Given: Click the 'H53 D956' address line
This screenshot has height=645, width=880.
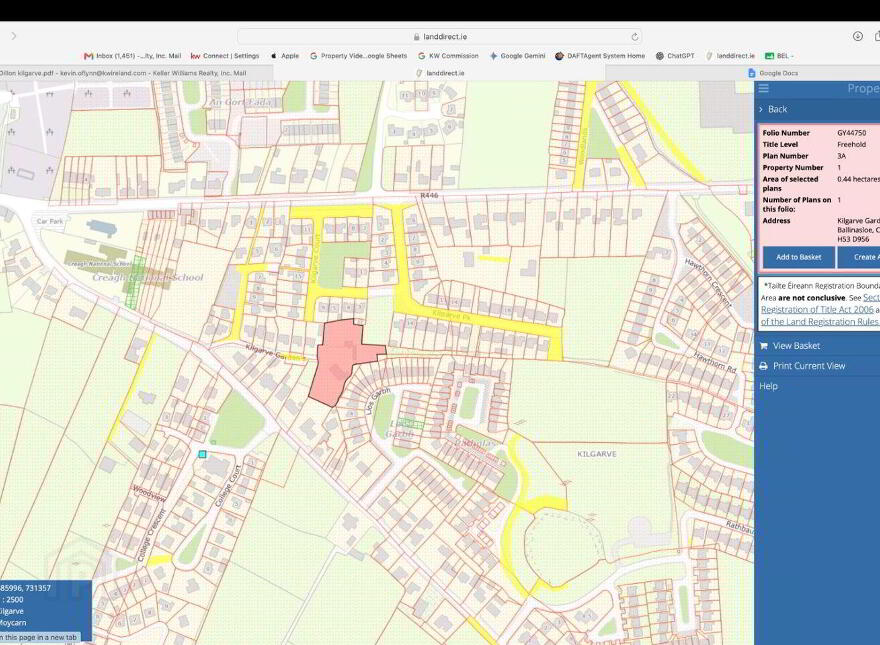Looking at the screenshot, I should pyautogui.click(x=853, y=239).
